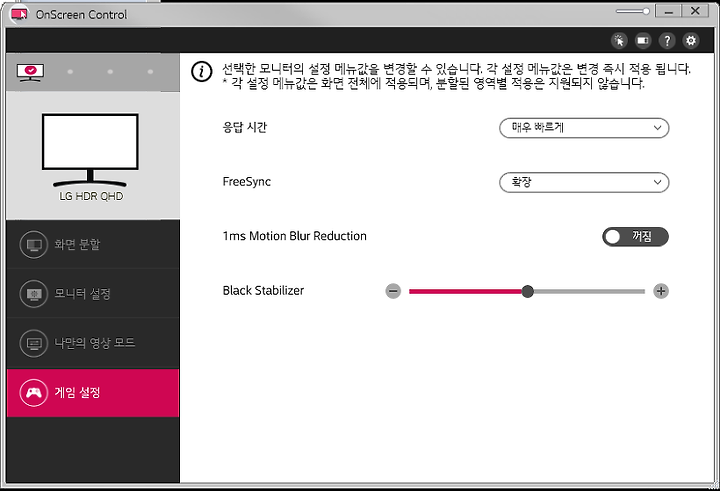Open 모니터 설정 menu

pos(93,293)
